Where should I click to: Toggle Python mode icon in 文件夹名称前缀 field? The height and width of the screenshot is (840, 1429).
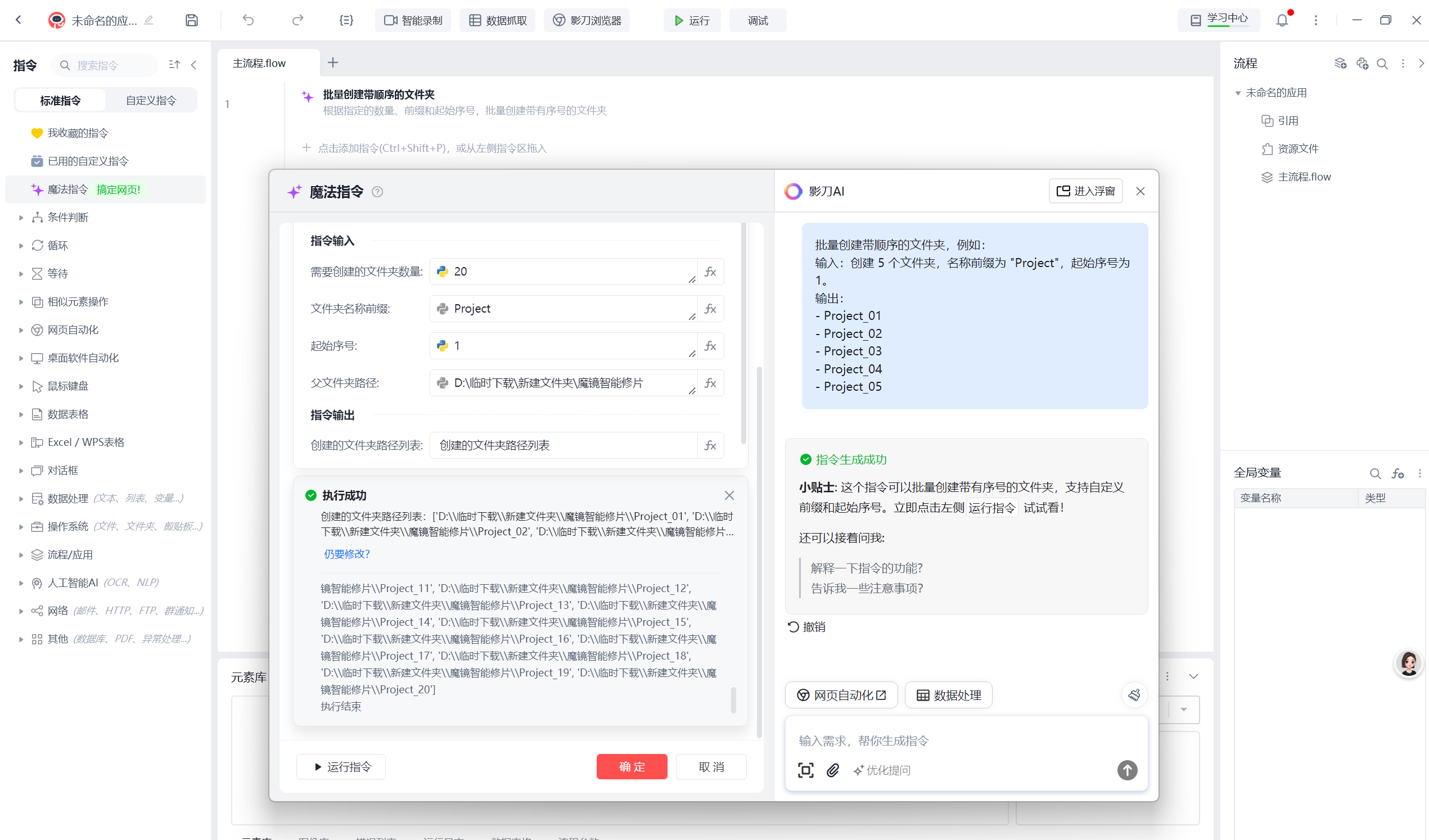coord(442,308)
